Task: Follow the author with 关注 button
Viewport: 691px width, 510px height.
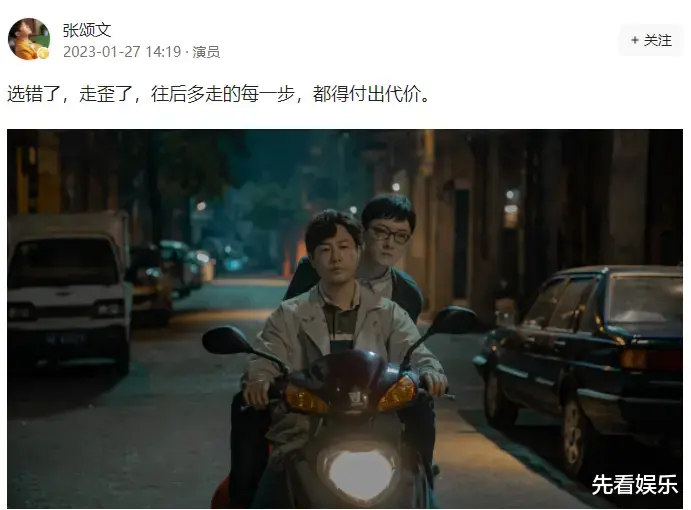Action: click(651, 40)
